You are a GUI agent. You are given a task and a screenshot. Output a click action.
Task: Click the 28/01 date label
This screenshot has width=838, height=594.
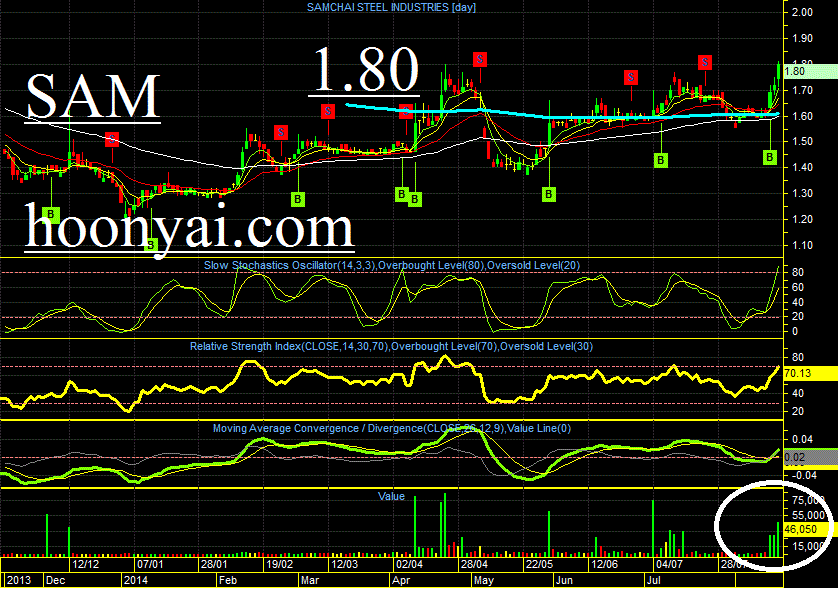pos(214,564)
